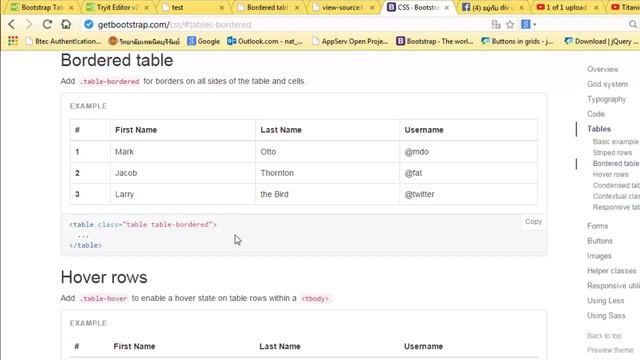Click the browser forward arrow
This screenshot has height=360, width=640.
point(29,24)
